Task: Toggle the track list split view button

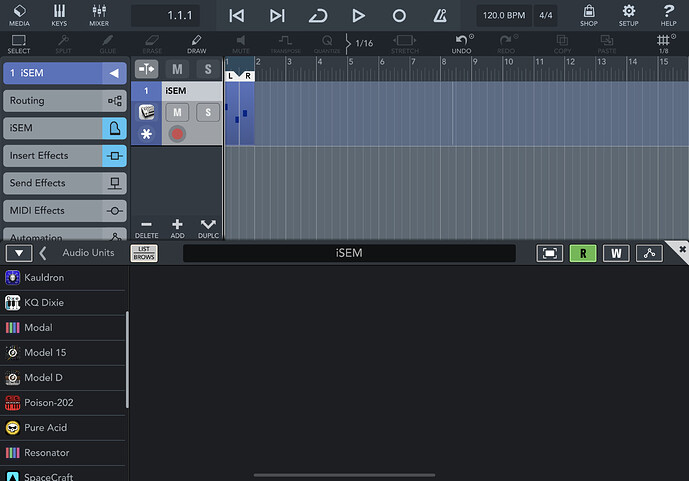Action: (146, 69)
